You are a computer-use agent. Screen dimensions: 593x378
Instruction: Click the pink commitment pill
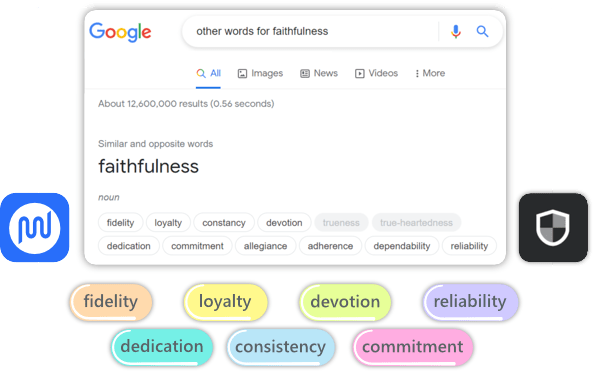coord(413,347)
